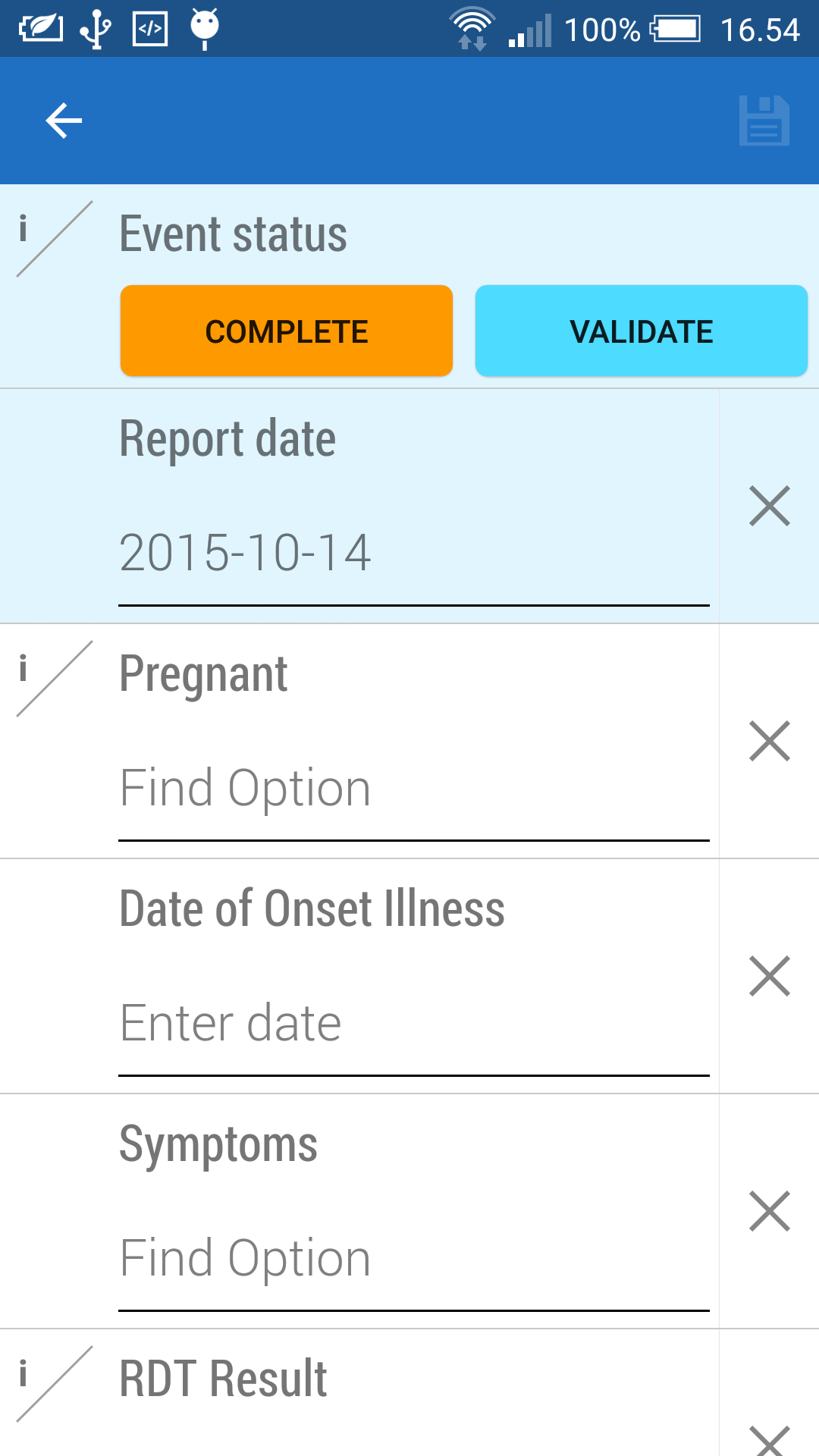Tap the battery indicator in status bar
This screenshot has height=1456, width=819.
(675, 29)
